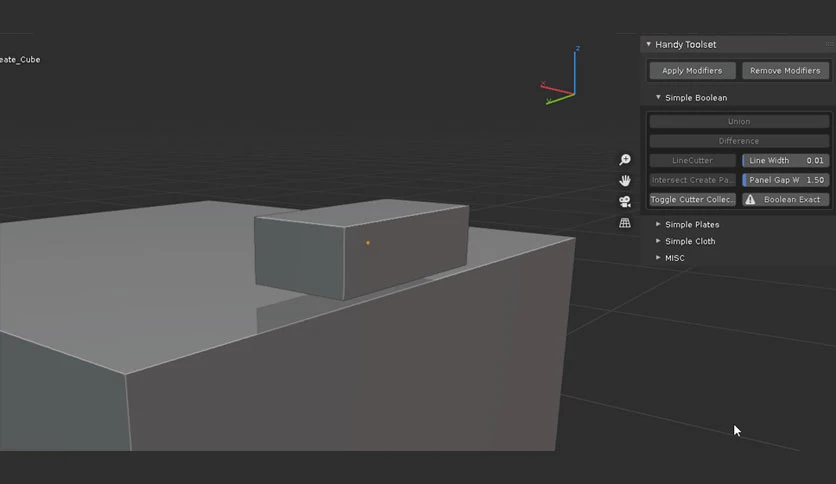Select the pan hand viewport icon
This screenshot has width=836, height=484.
click(x=624, y=180)
